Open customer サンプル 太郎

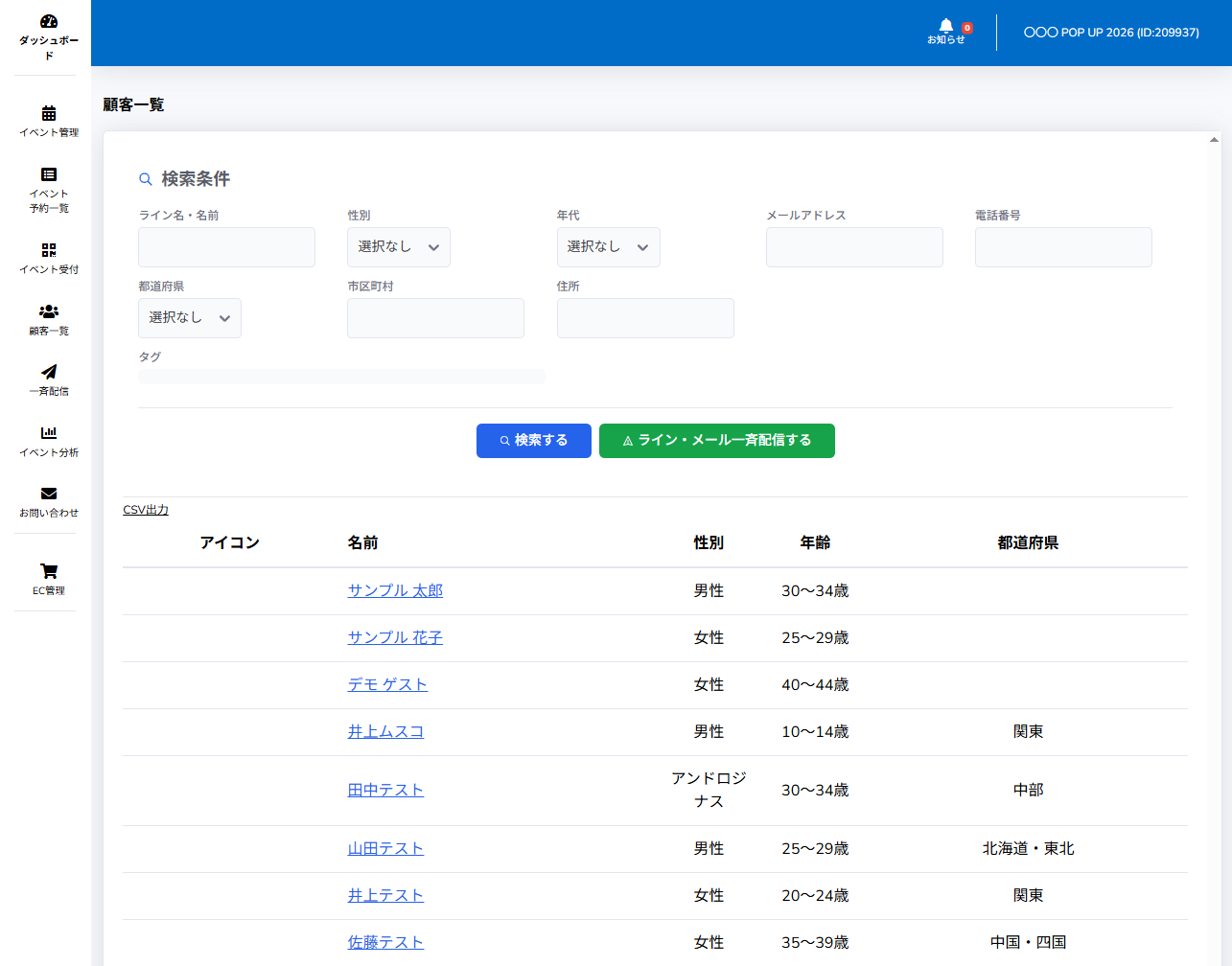tap(395, 590)
